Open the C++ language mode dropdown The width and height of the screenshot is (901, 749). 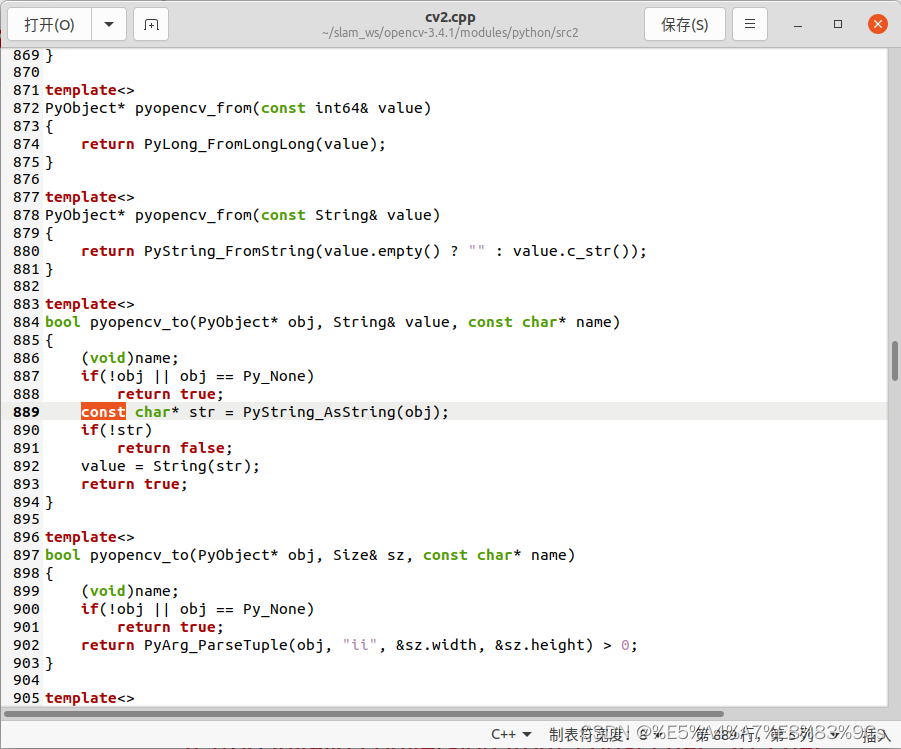(x=511, y=733)
